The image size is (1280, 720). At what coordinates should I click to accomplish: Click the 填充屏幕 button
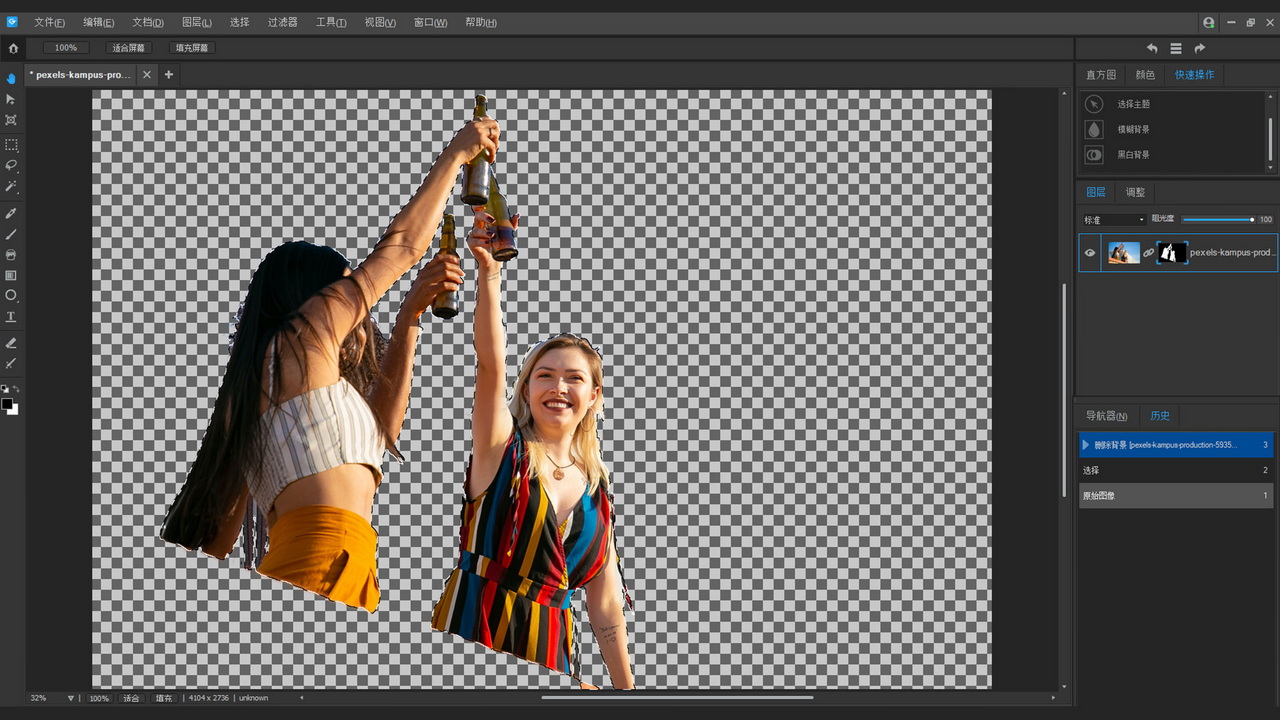coord(192,48)
